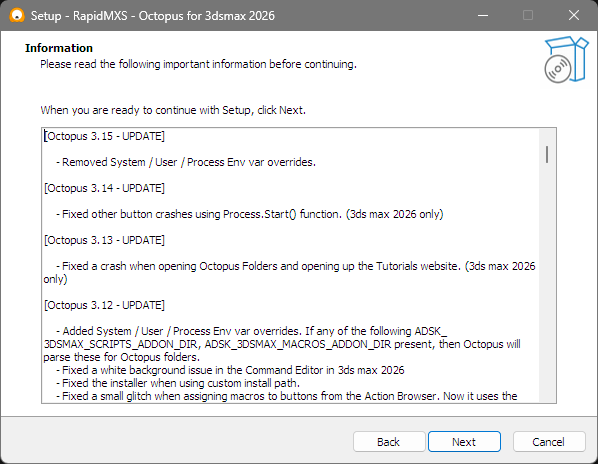Click 'Fixed the installer when using custom install path' line
The width and height of the screenshot is (598, 464).
[x=178, y=383]
